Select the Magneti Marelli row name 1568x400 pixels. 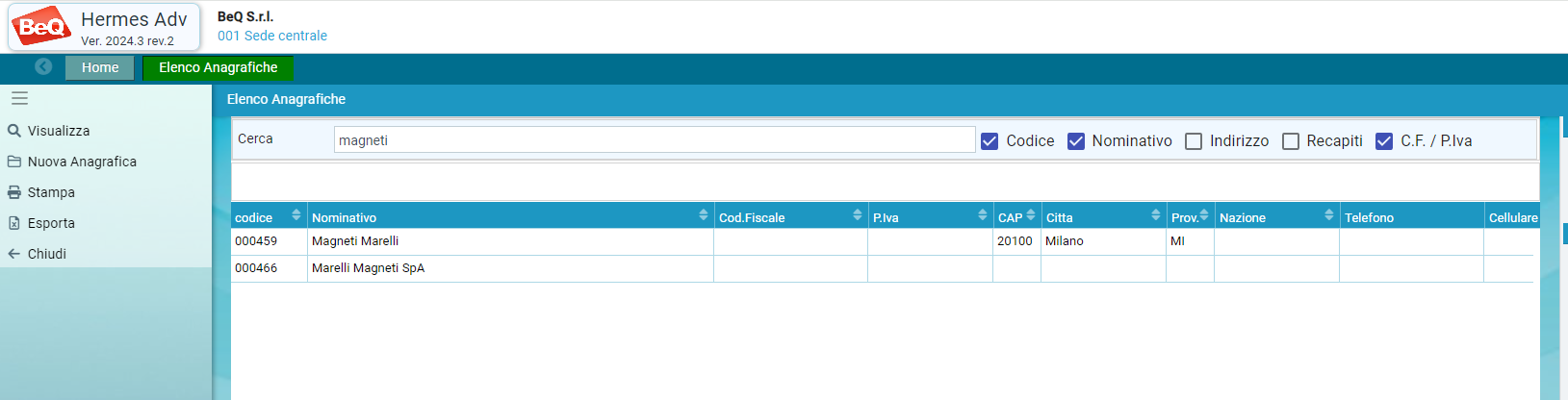point(355,241)
